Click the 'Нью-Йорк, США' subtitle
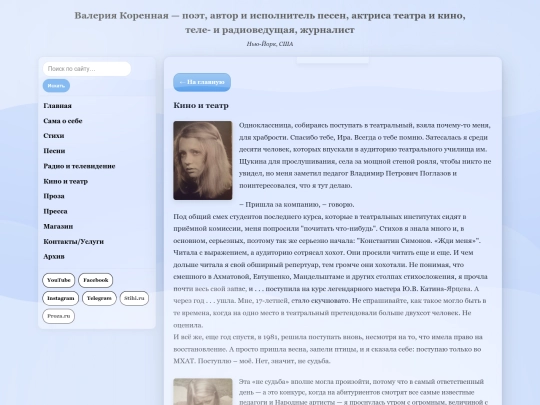 (x=270, y=44)
